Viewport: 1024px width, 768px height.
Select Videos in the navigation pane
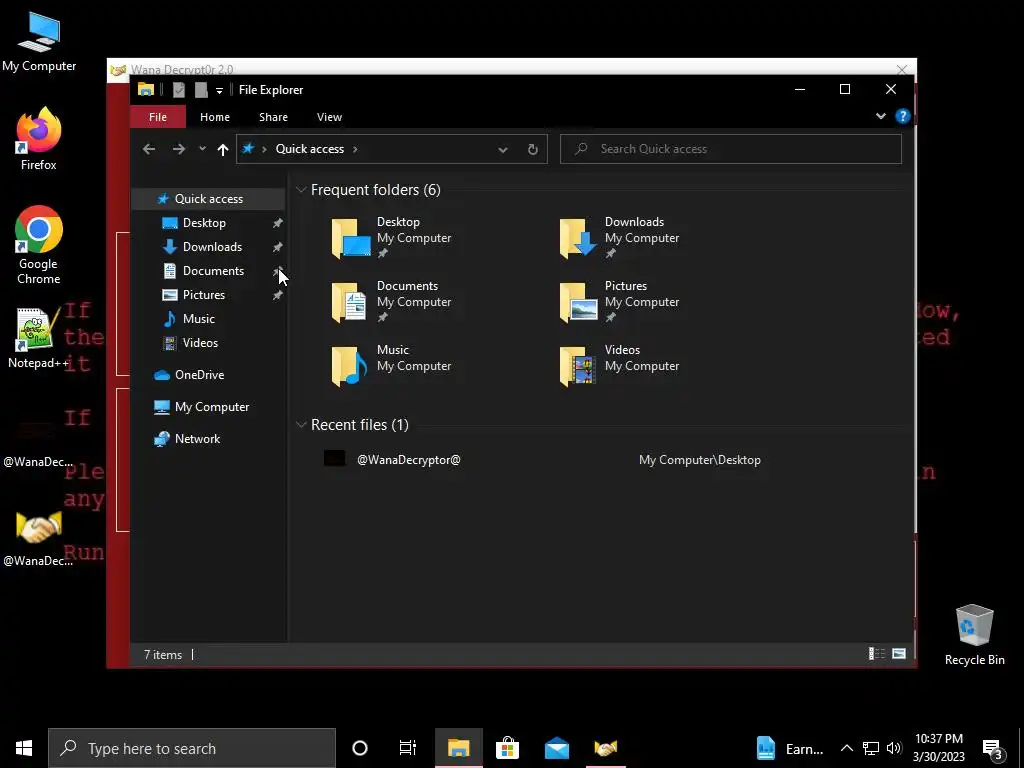pos(200,343)
